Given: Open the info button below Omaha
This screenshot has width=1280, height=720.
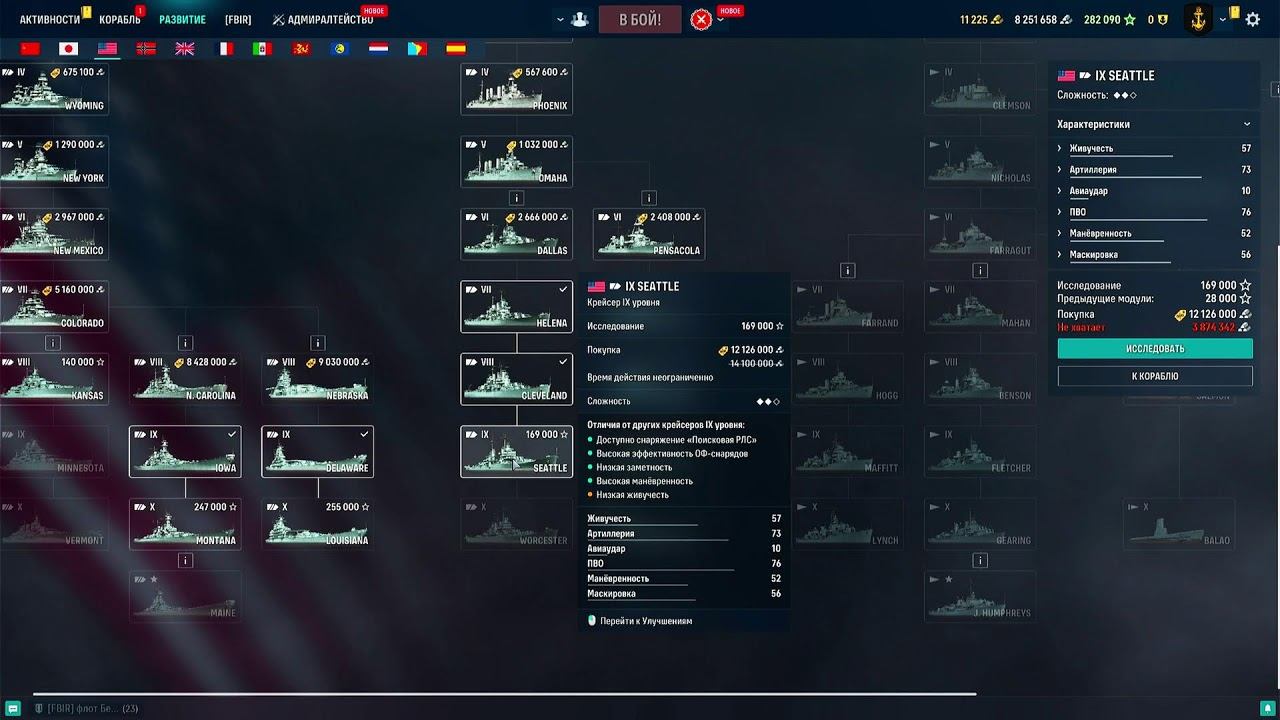Looking at the screenshot, I should click(x=516, y=198).
